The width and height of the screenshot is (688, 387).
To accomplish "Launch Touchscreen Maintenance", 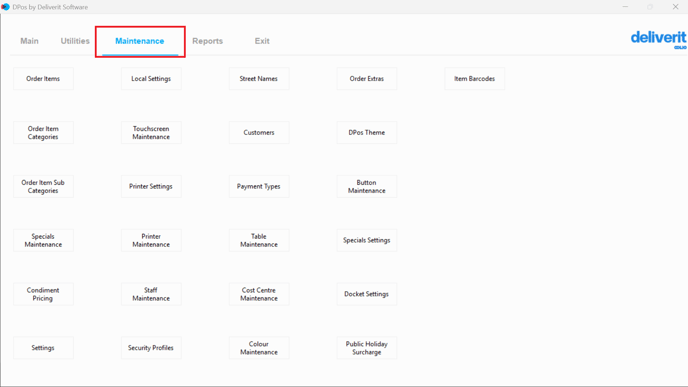I will point(151,133).
